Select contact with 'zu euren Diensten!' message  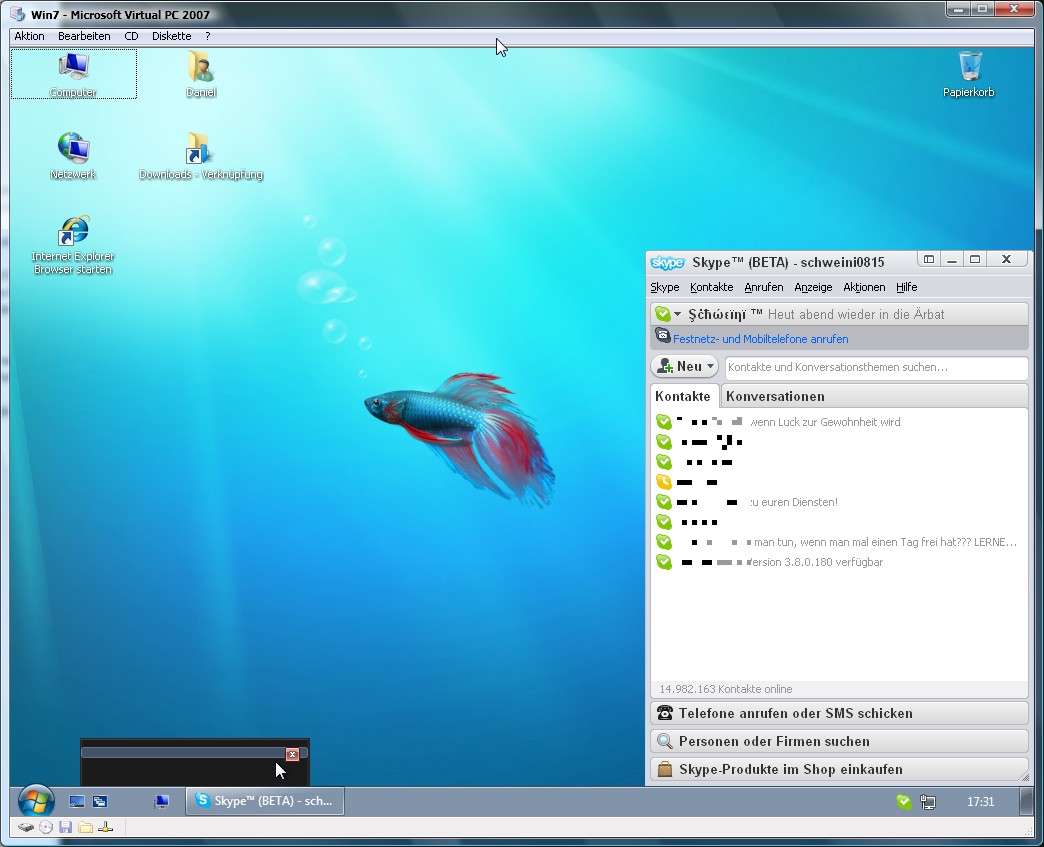[x=839, y=502]
